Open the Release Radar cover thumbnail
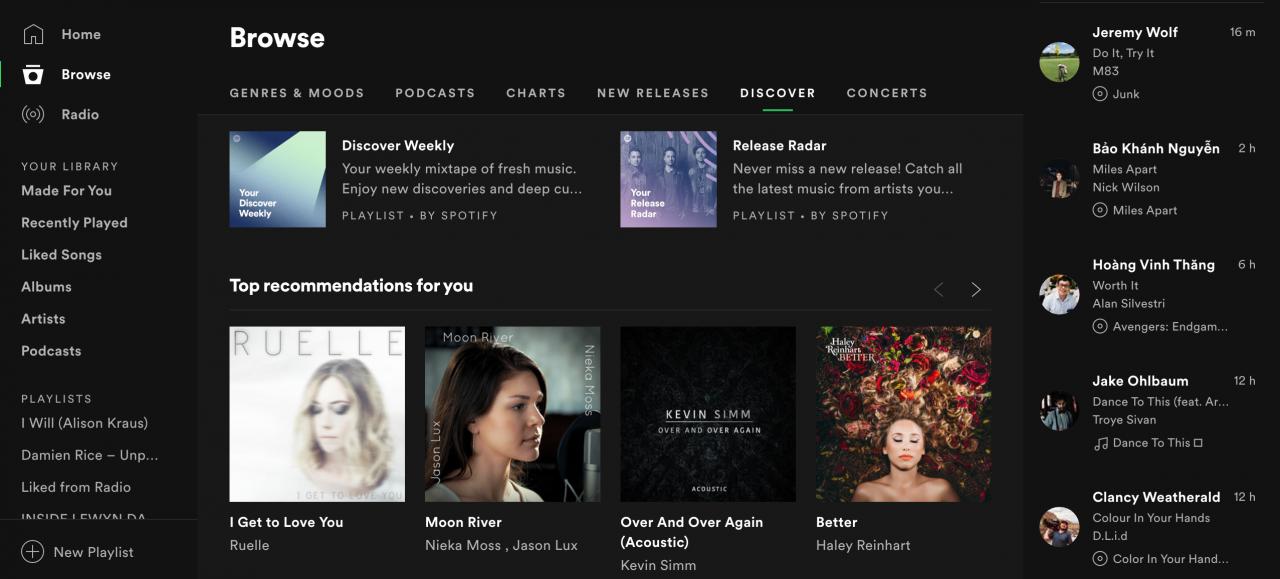The image size is (1280, 579). [668, 179]
